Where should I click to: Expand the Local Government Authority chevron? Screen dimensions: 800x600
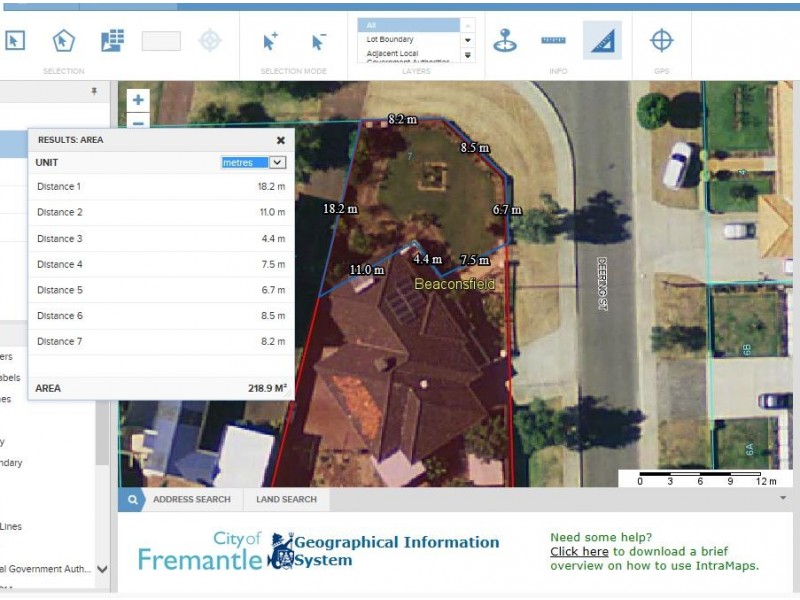(102, 569)
